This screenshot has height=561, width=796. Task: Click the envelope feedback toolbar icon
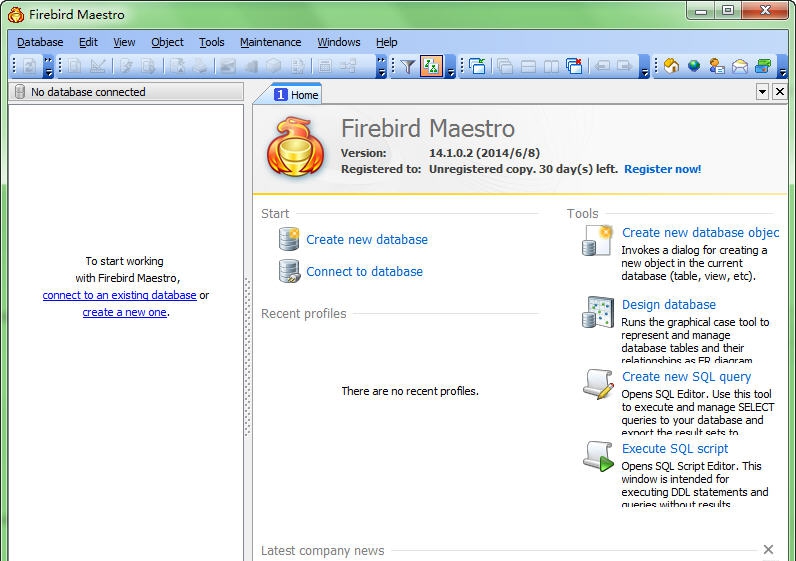coord(740,67)
